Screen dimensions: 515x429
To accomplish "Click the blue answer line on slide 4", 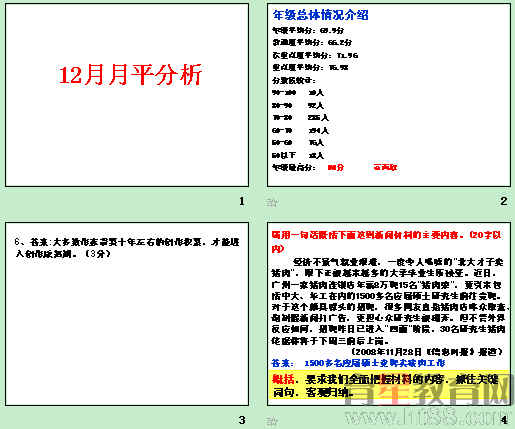I will pos(358,363).
